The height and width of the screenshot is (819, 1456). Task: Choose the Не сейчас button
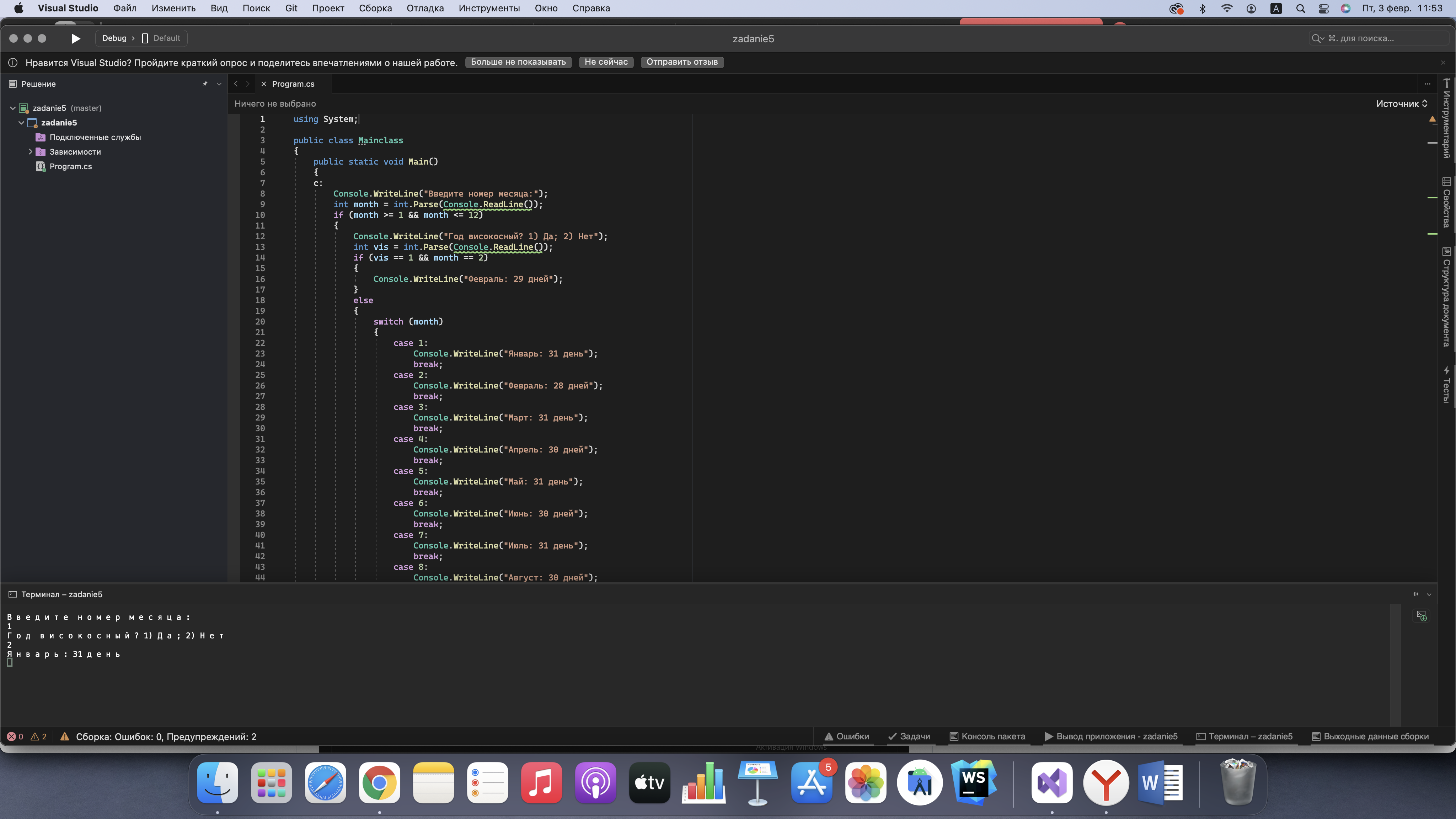(x=606, y=62)
